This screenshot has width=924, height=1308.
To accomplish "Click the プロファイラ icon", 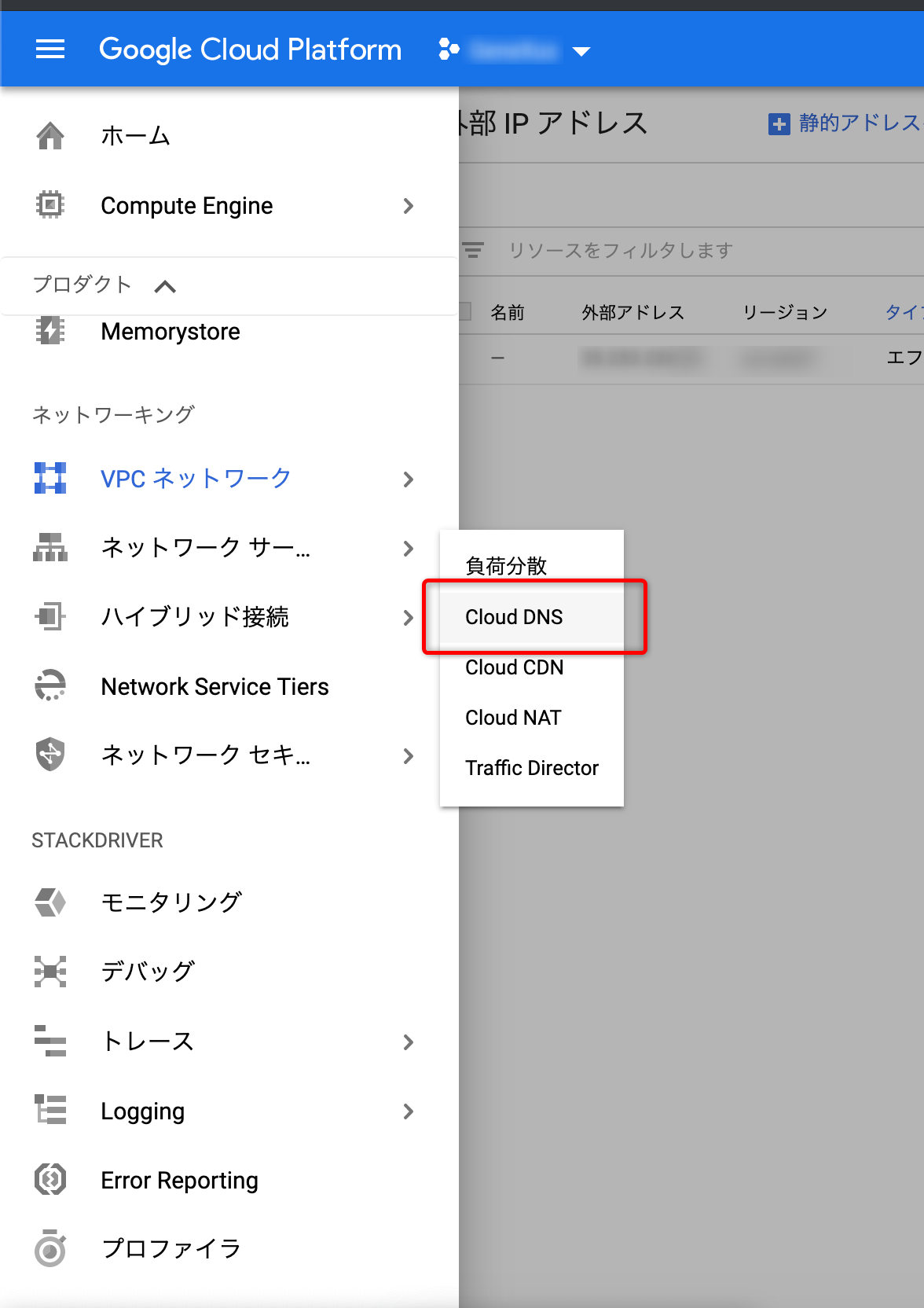I will tap(50, 1248).
